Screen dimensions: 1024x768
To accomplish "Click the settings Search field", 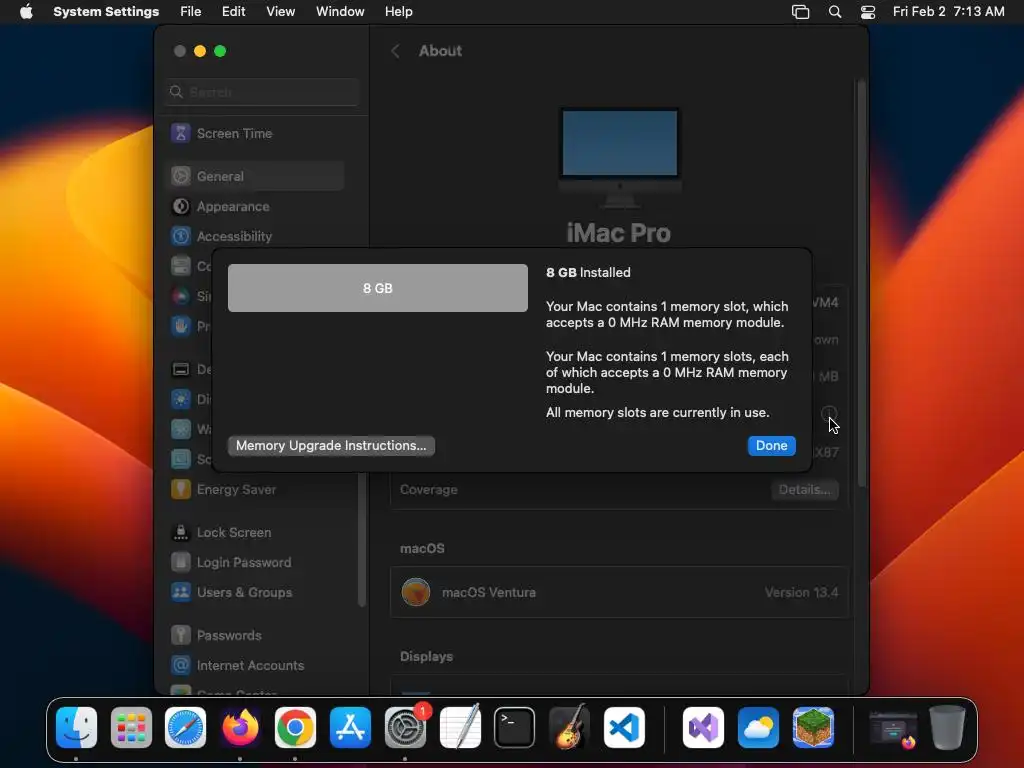I will click(262, 92).
